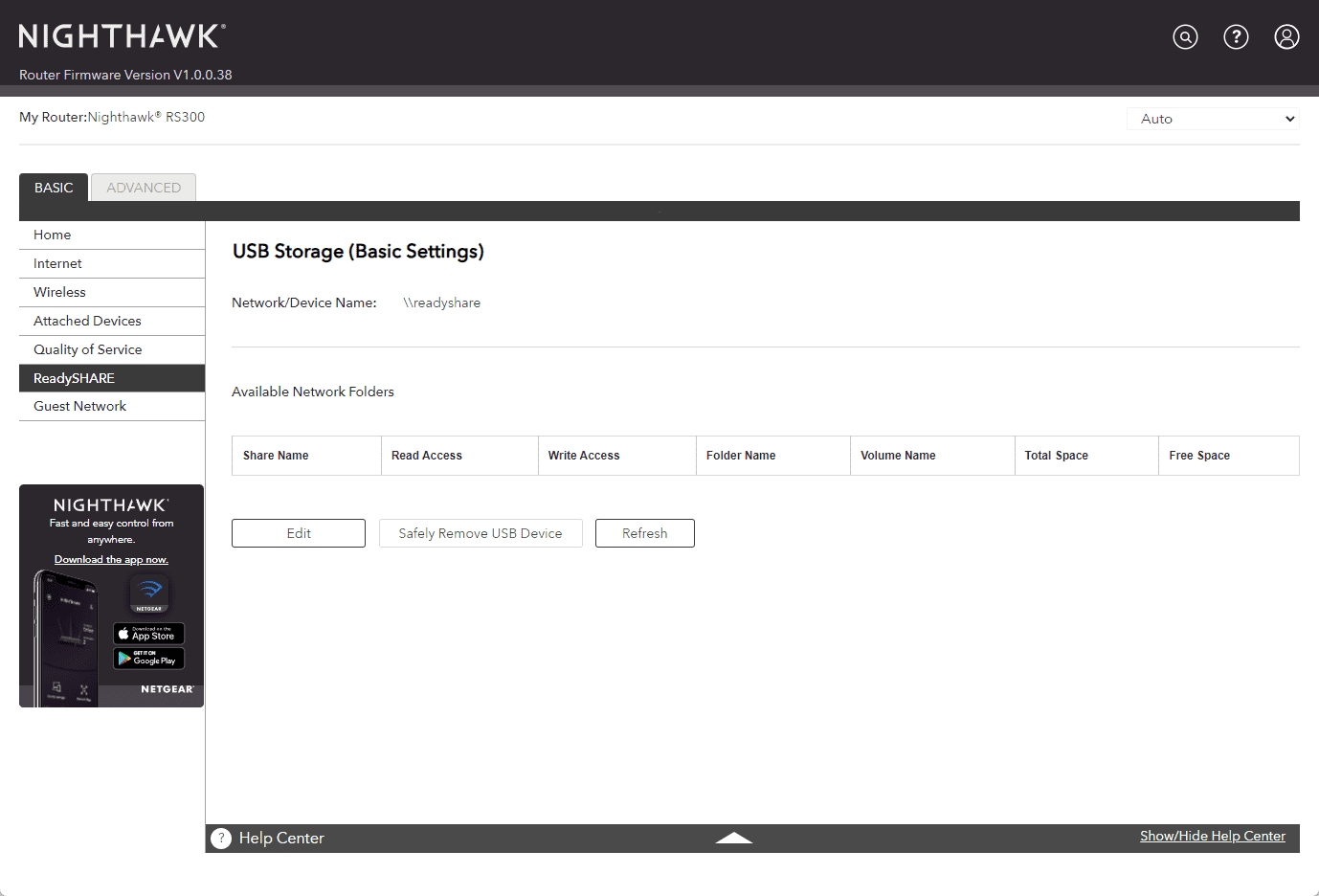
Task: Tap the Google Play download badge
Action: click(x=148, y=659)
